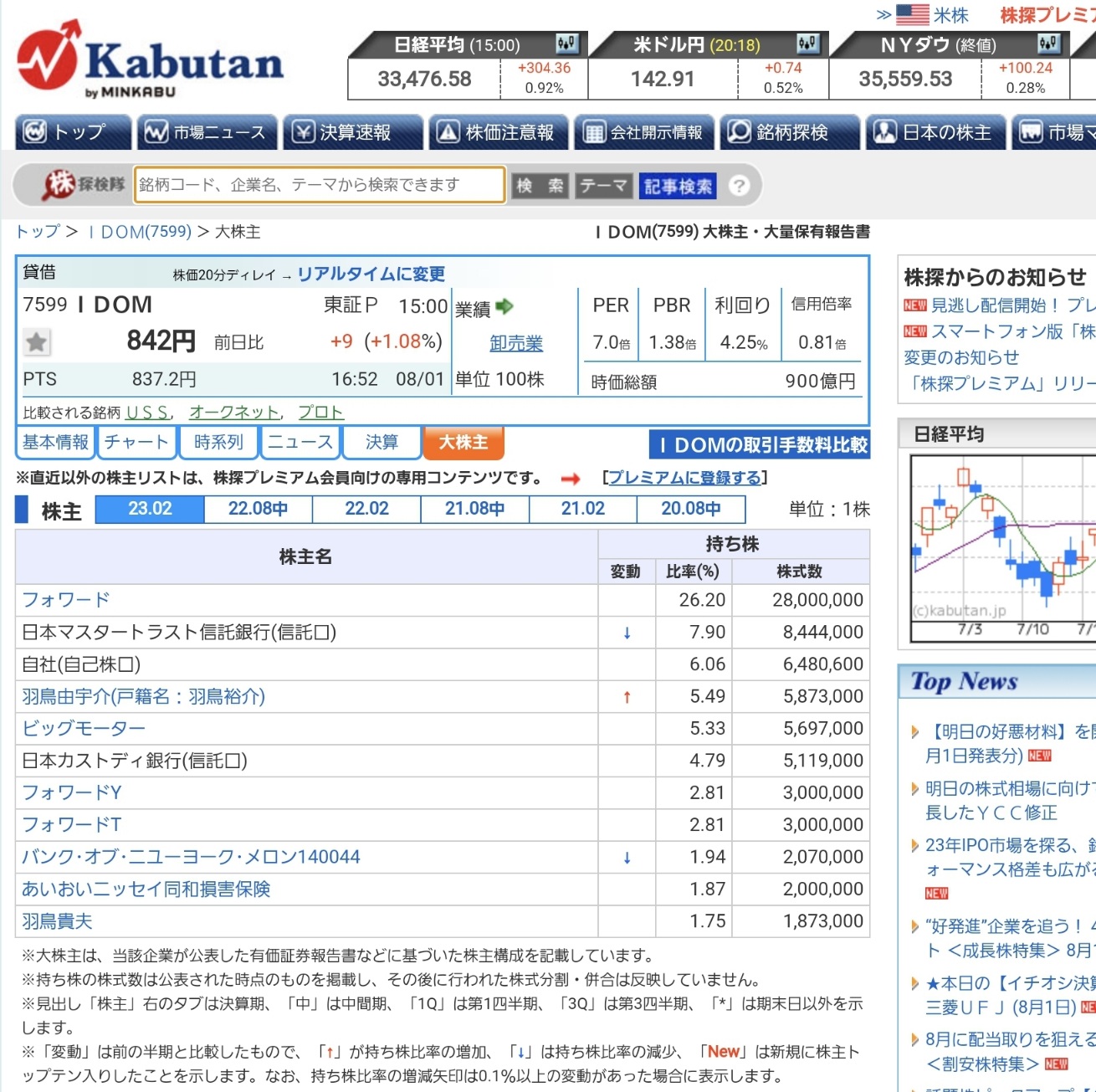
Task: Click the 自社(自己株口) row text
Action: click(81, 664)
